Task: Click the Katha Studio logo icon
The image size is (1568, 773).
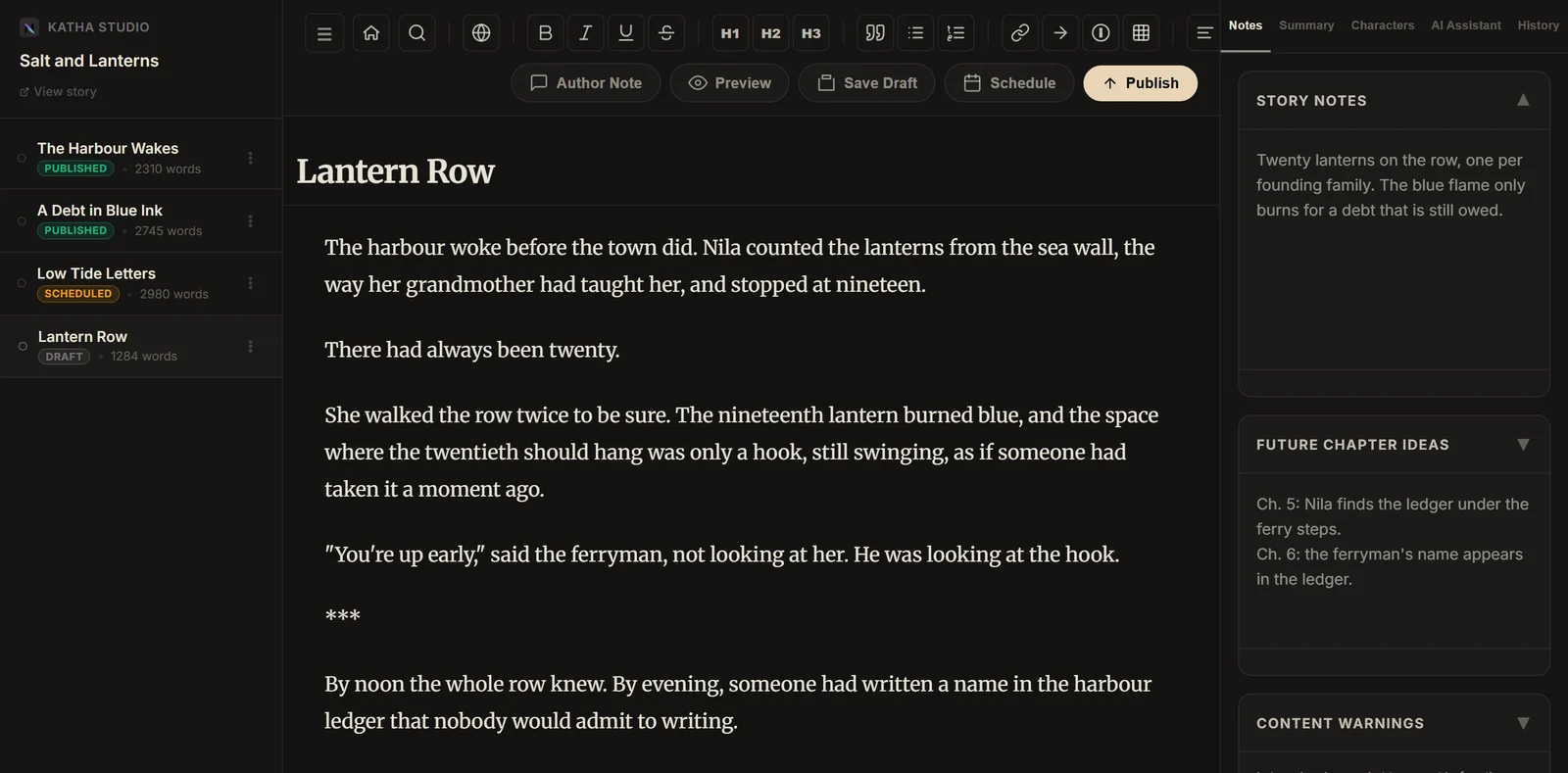Action: [x=29, y=27]
